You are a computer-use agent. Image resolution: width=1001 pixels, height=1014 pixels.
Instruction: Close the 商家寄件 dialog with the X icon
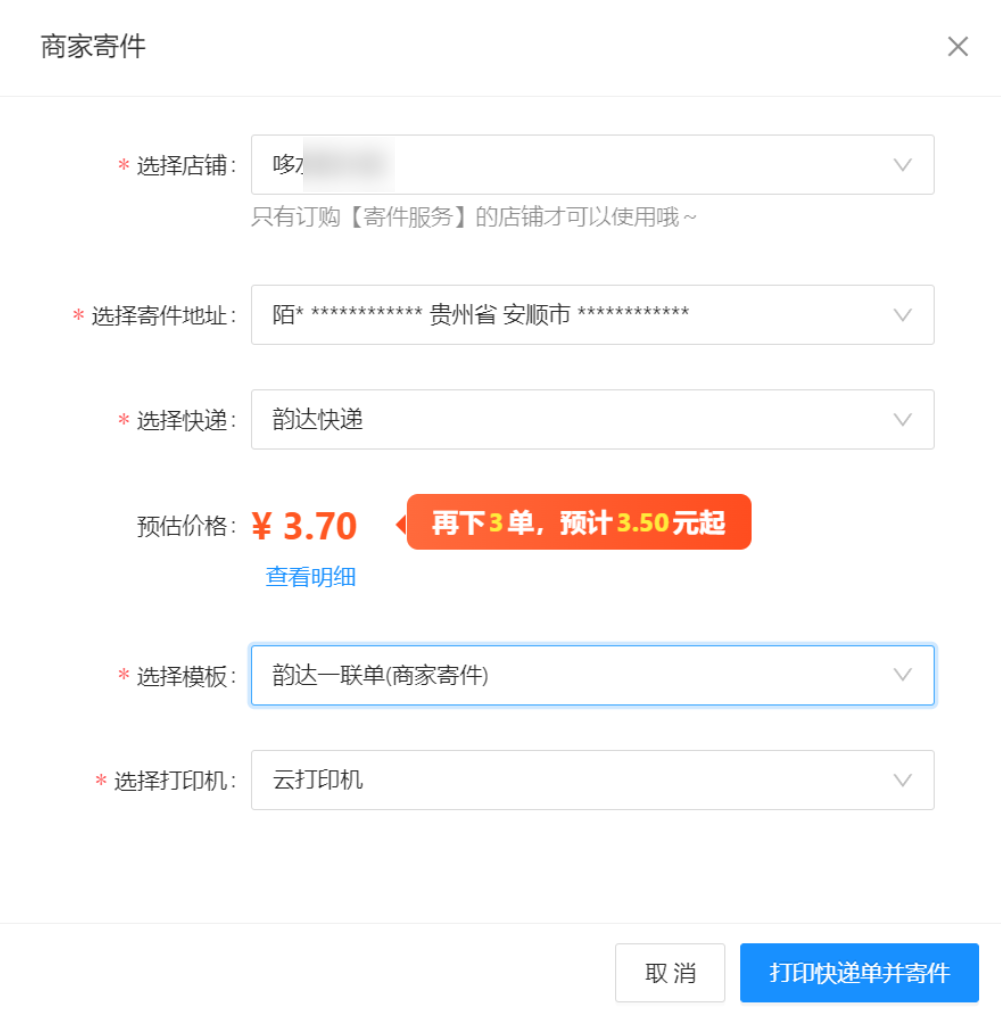957,47
